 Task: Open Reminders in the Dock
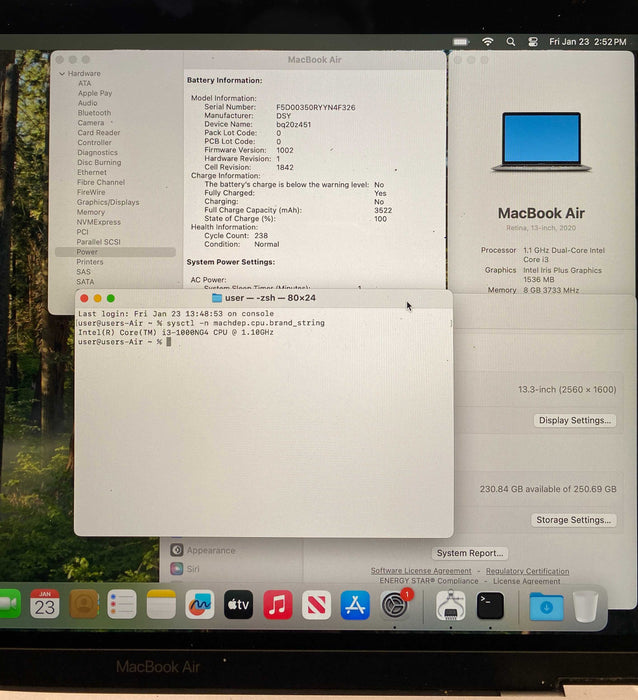[122, 604]
